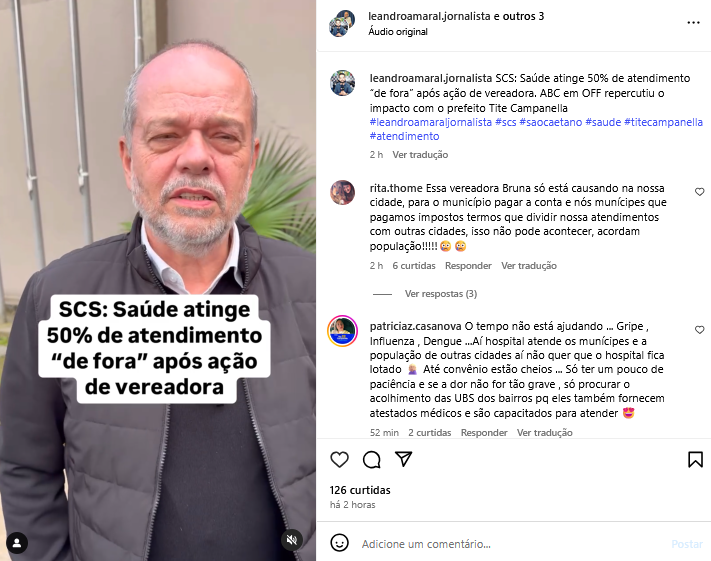Screen dimensions: 711x561
Task: Reply to patriciaz.casanova's comment
Action: pyautogui.click(x=484, y=433)
